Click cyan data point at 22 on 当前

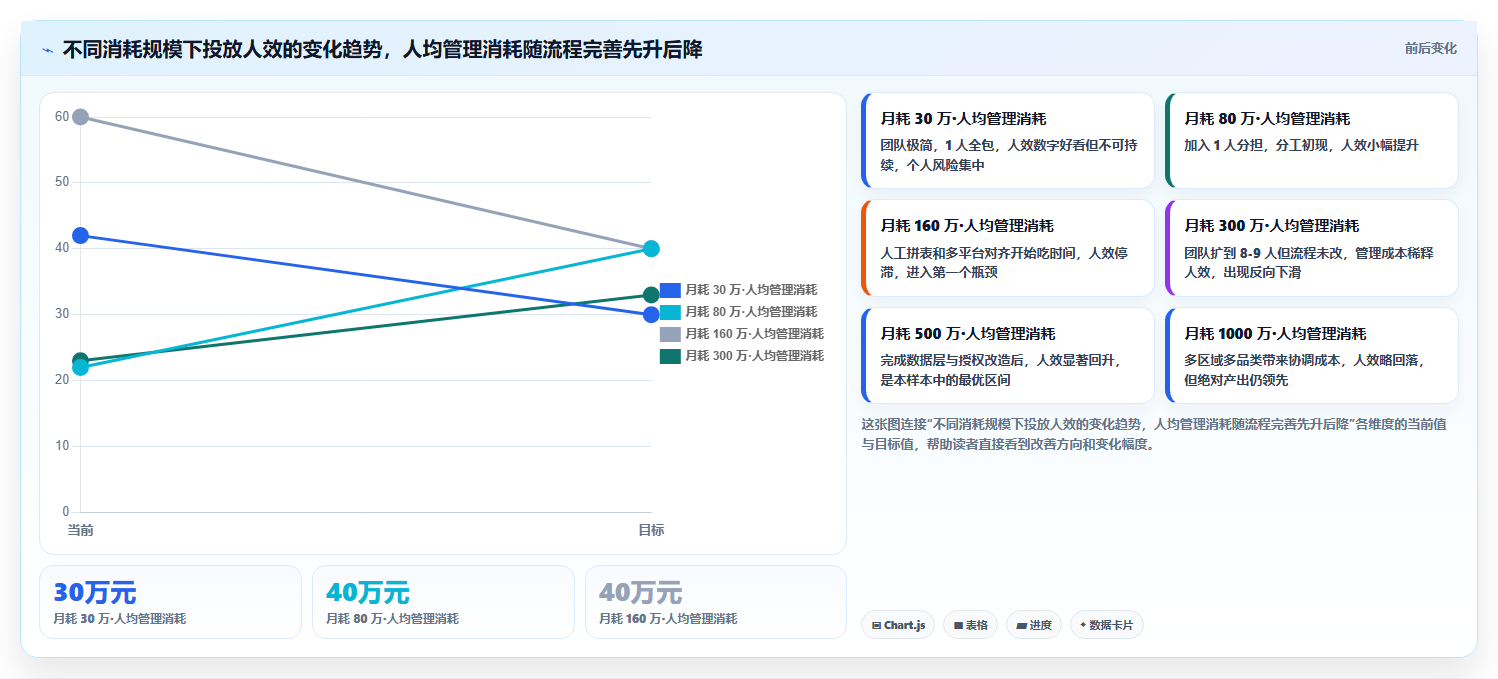tap(81, 368)
